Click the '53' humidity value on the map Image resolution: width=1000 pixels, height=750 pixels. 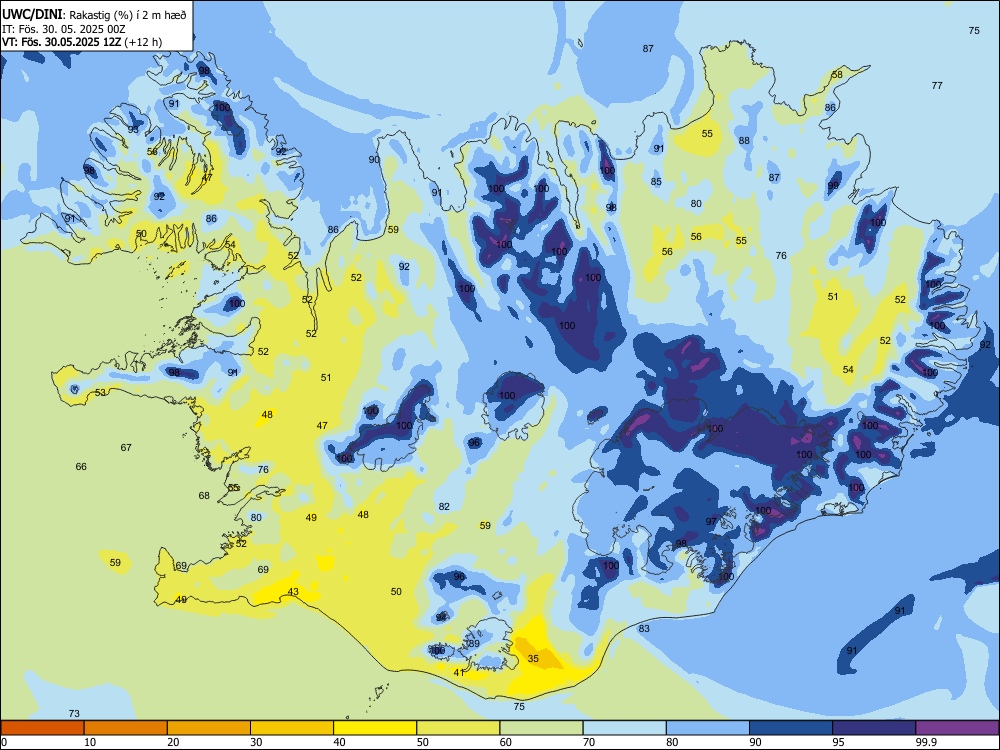[x=100, y=392]
